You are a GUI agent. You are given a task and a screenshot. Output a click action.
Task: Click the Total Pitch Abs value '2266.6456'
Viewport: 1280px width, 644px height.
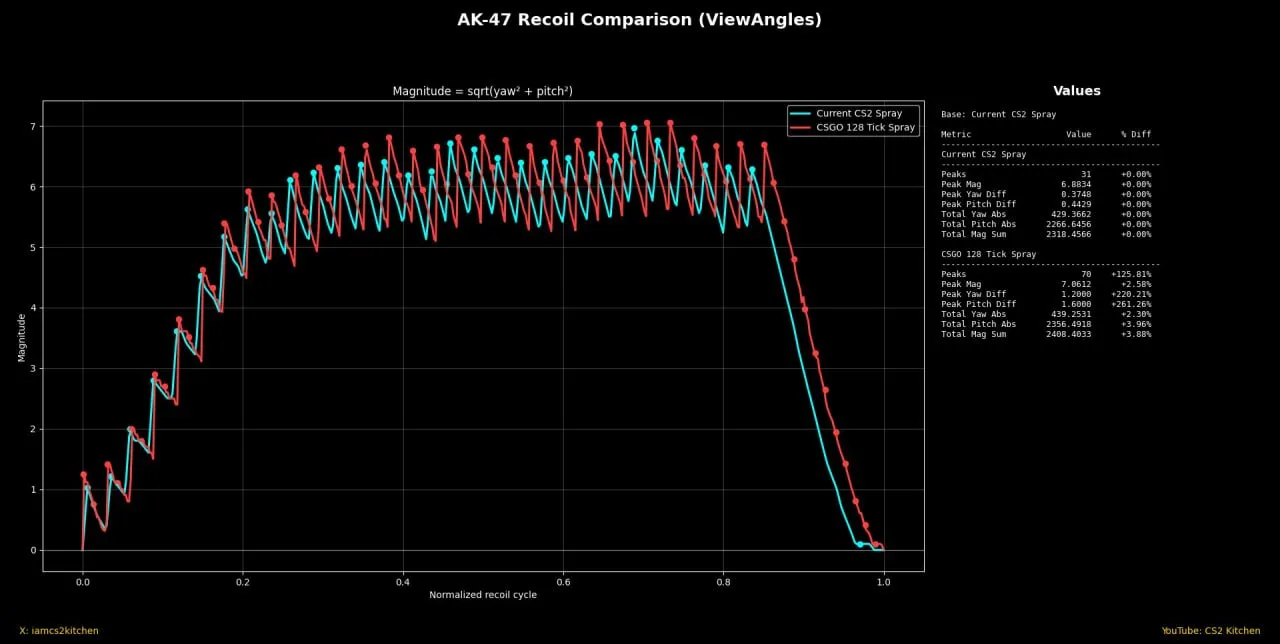point(1069,224)
